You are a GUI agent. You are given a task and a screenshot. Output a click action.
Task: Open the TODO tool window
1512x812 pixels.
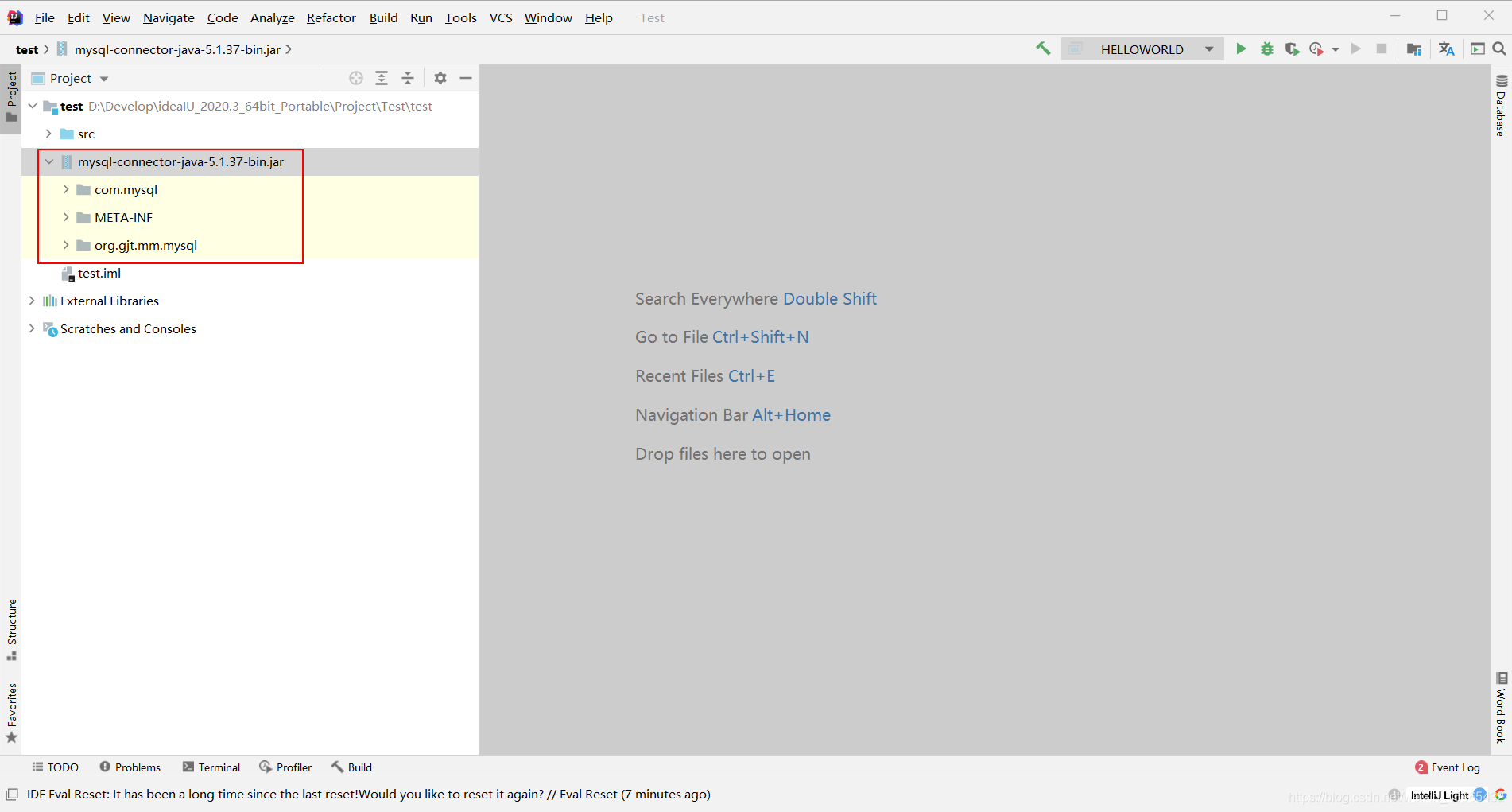point(55,767)
